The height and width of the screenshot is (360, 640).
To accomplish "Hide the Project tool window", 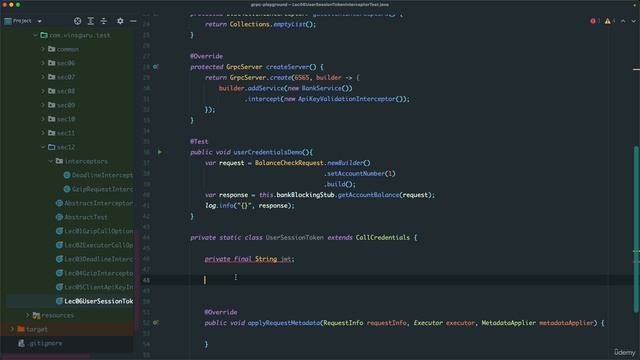I will click(133, 21).
